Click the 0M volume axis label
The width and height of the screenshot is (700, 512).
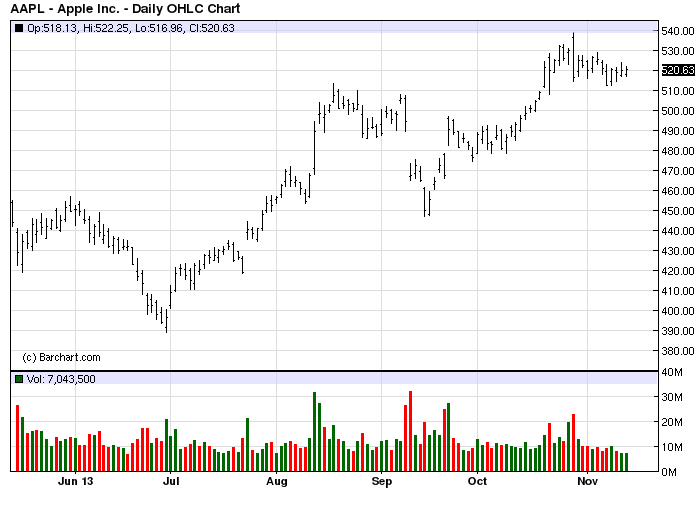[669, 472]
